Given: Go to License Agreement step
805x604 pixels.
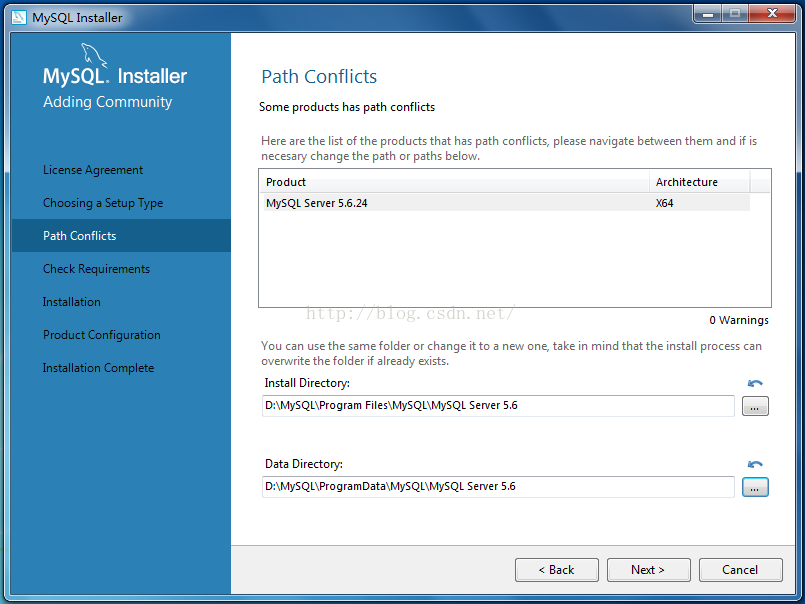Looking at the screenshot, I should 93,170.
